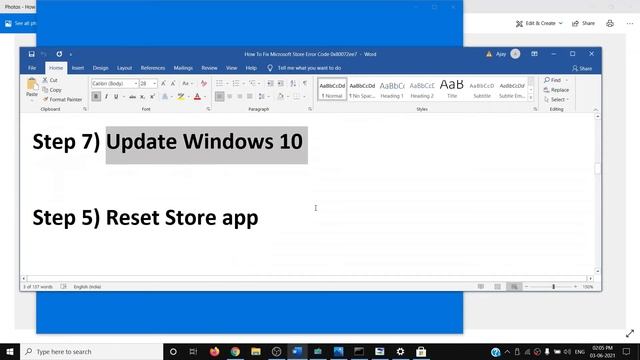Click the Cut command
Screen dimensions: 640x360
50,80
